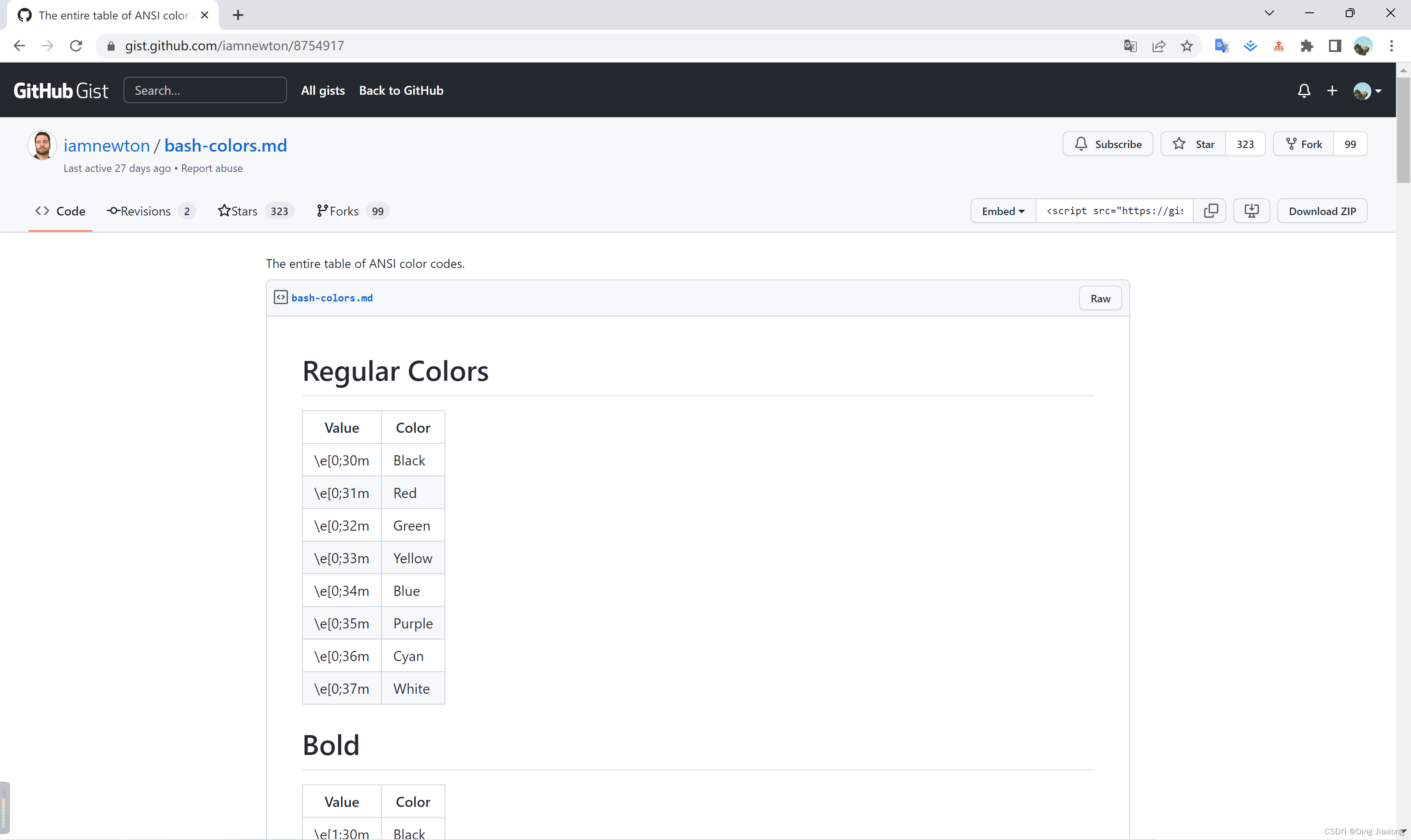The width and height of the screenshot is (1411, 840).
Task: Open the red hierarchy extension icon
Action: click(1279, 46)
